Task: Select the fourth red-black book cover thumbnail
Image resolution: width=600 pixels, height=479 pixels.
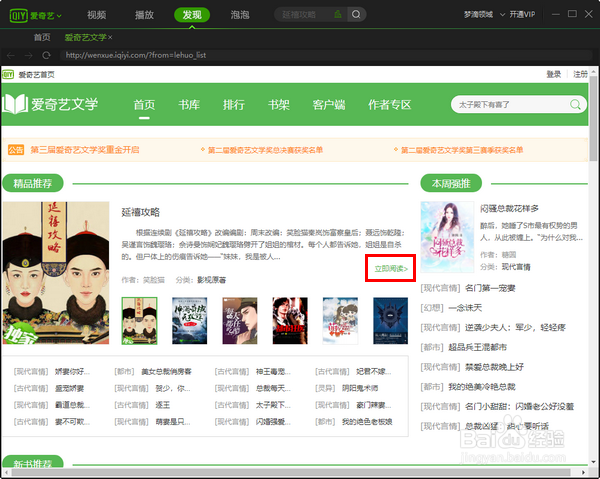Action: coord(290,321)
